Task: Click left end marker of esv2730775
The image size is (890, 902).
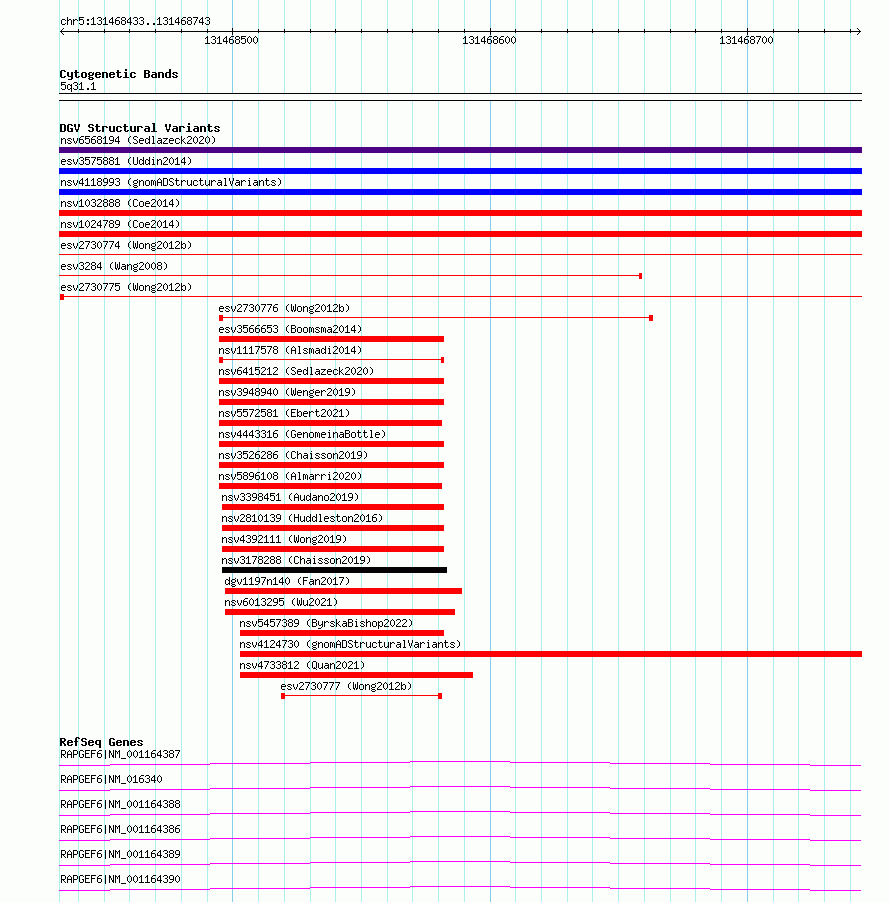Action: click(x=62, y=297)
